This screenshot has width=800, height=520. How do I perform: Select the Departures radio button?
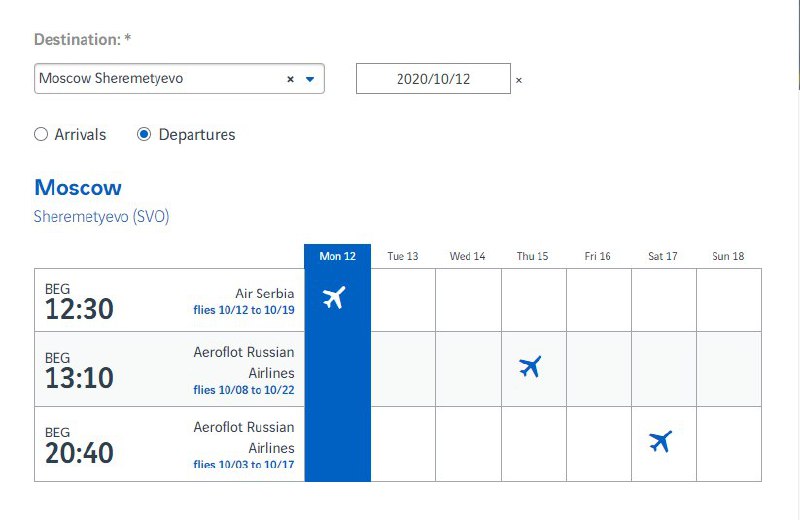[x=144, y=134]
